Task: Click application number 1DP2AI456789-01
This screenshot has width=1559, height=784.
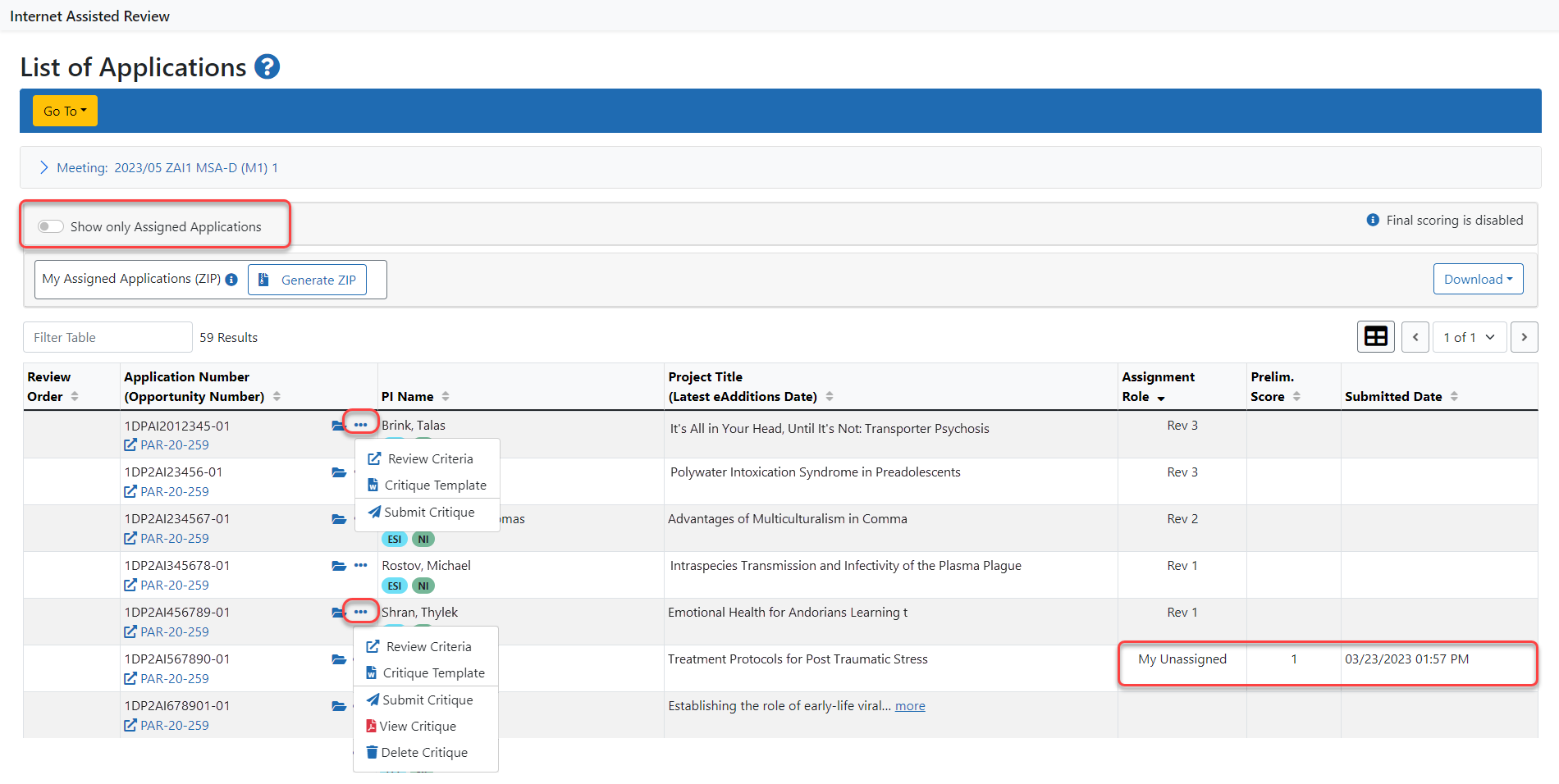Action: coord(177,612)
